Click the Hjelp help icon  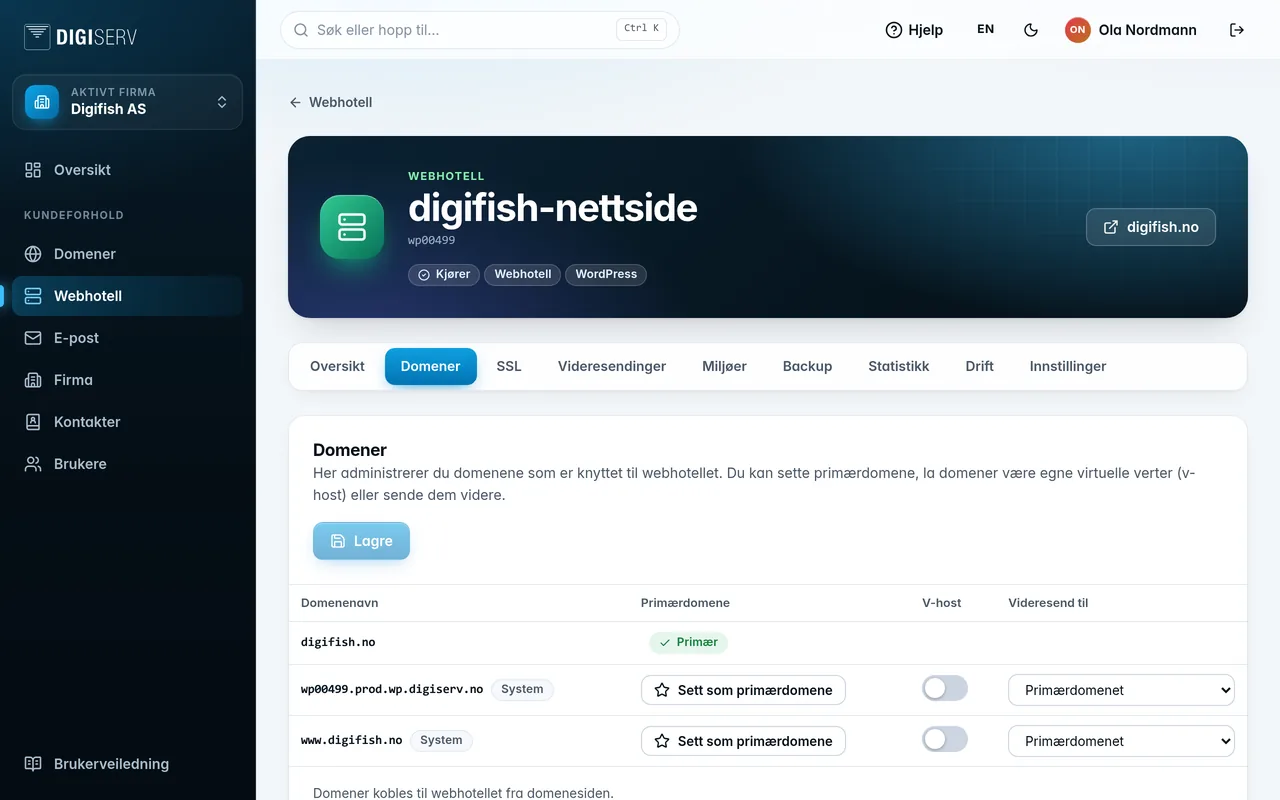click(x=894, y=30)
